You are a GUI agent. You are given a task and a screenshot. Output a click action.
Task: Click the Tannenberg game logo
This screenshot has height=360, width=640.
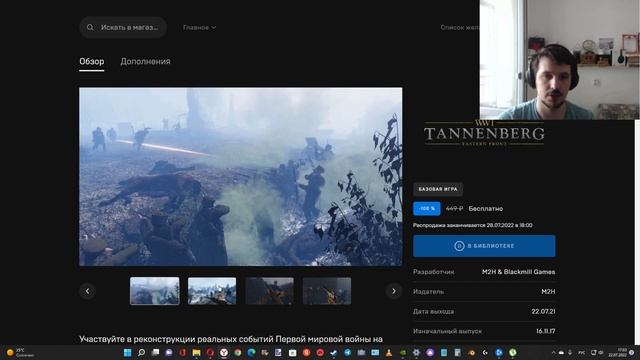pos(484,133)
